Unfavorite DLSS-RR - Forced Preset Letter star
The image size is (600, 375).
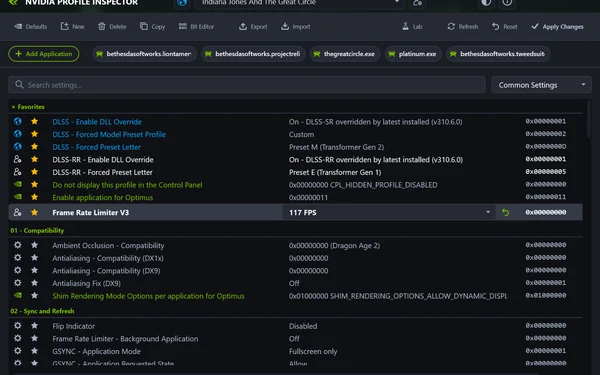click(x=34, y=172)
